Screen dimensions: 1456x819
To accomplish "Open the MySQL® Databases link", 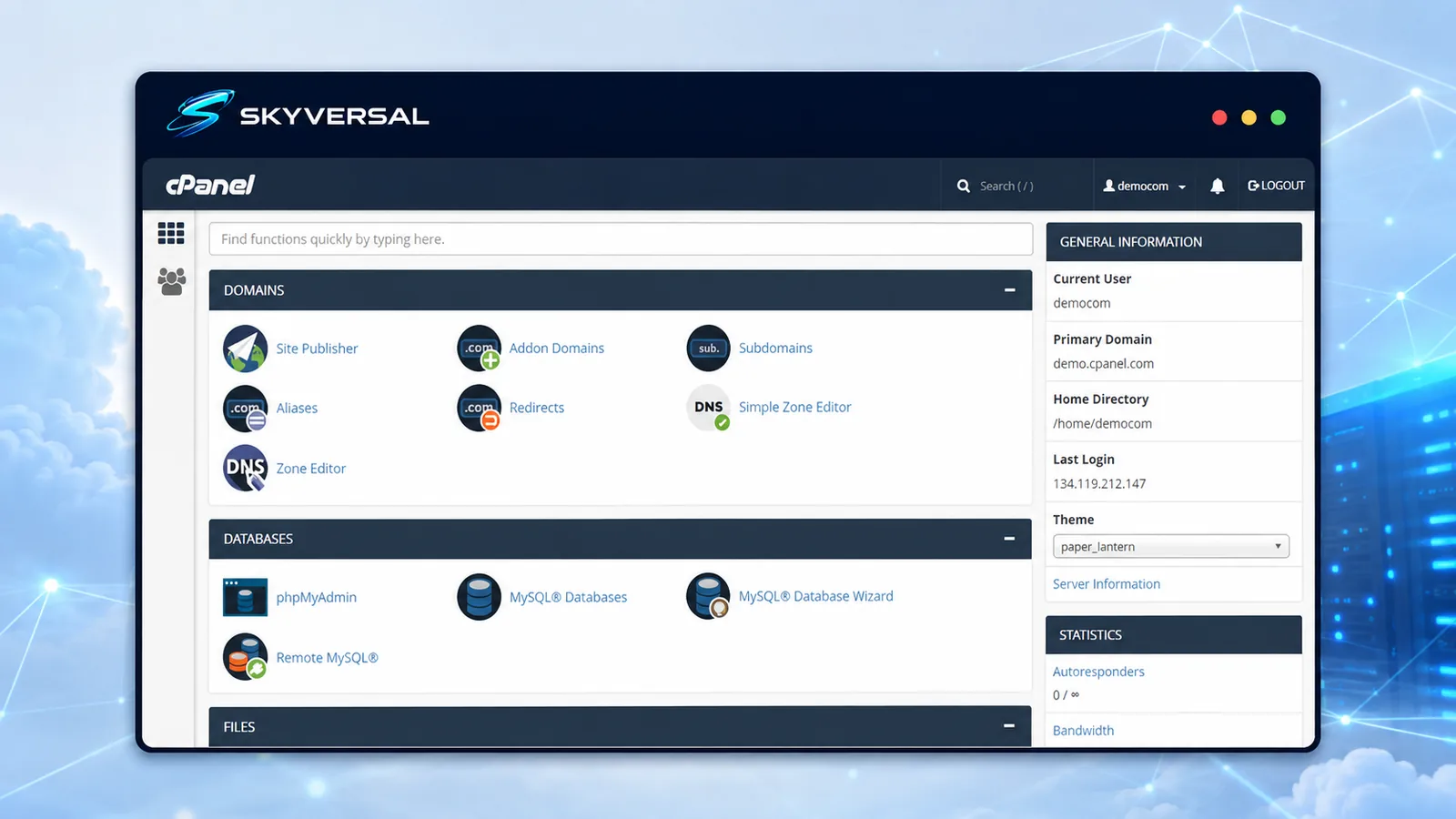I will coord(568,597).
